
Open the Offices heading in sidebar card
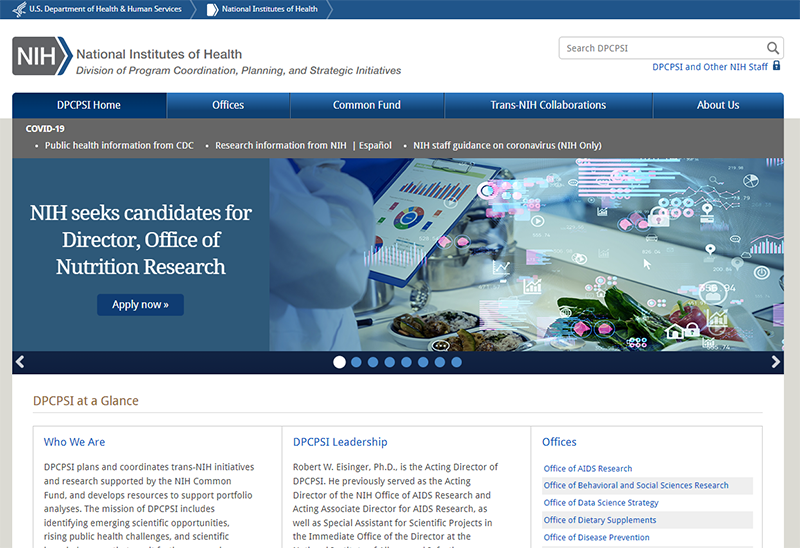point(559,442)
